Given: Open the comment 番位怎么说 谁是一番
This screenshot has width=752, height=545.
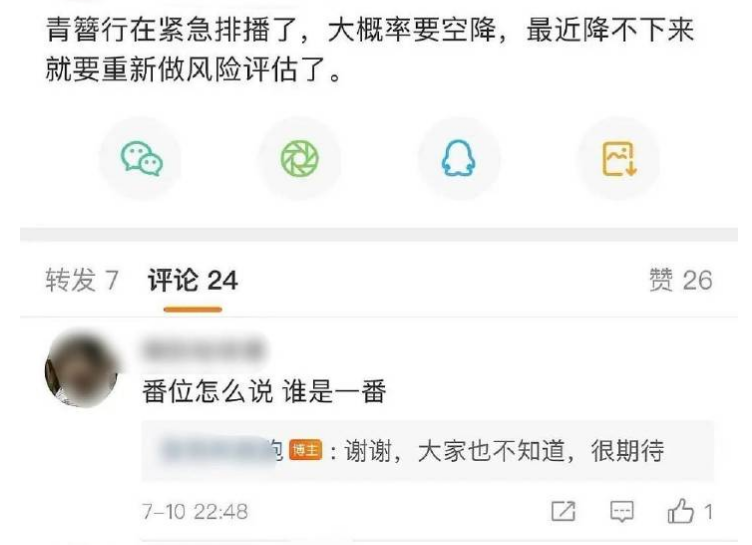Looking at the screenshot, I should click(x=264, y=392).
